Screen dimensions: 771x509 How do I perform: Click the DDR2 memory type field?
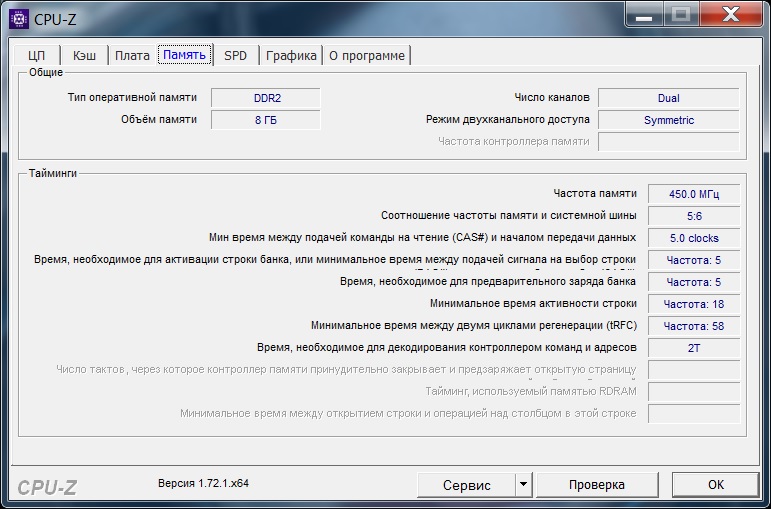[x=266, y=98]
